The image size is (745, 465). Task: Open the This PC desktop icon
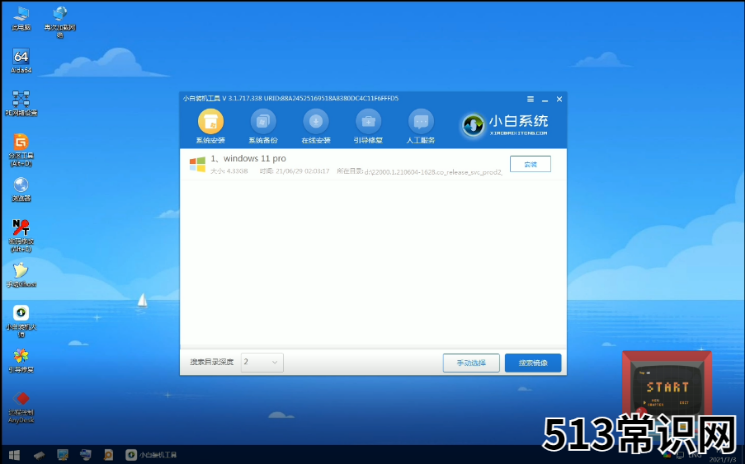point(20,15)
